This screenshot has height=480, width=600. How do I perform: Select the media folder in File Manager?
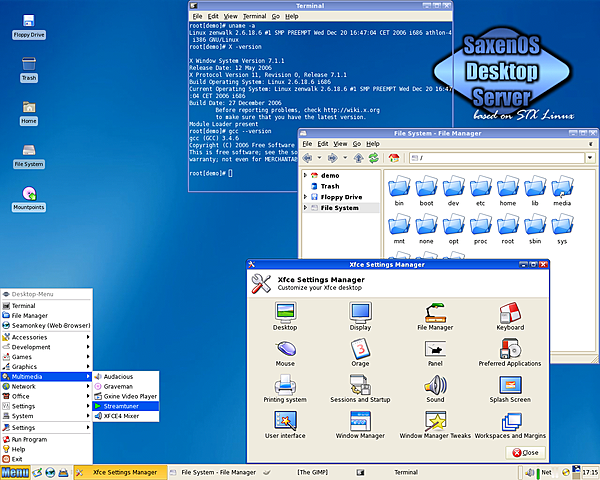pyautogui.click(x=562, y=191)
